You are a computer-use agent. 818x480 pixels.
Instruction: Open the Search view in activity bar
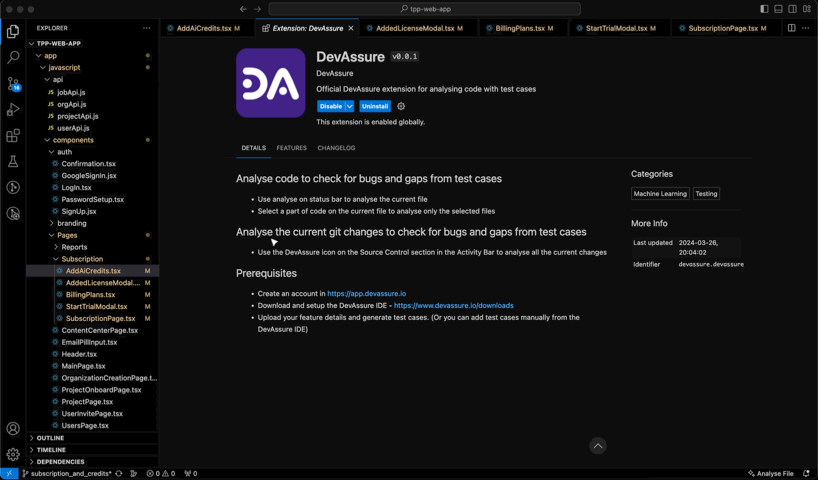tap(13, 58)
